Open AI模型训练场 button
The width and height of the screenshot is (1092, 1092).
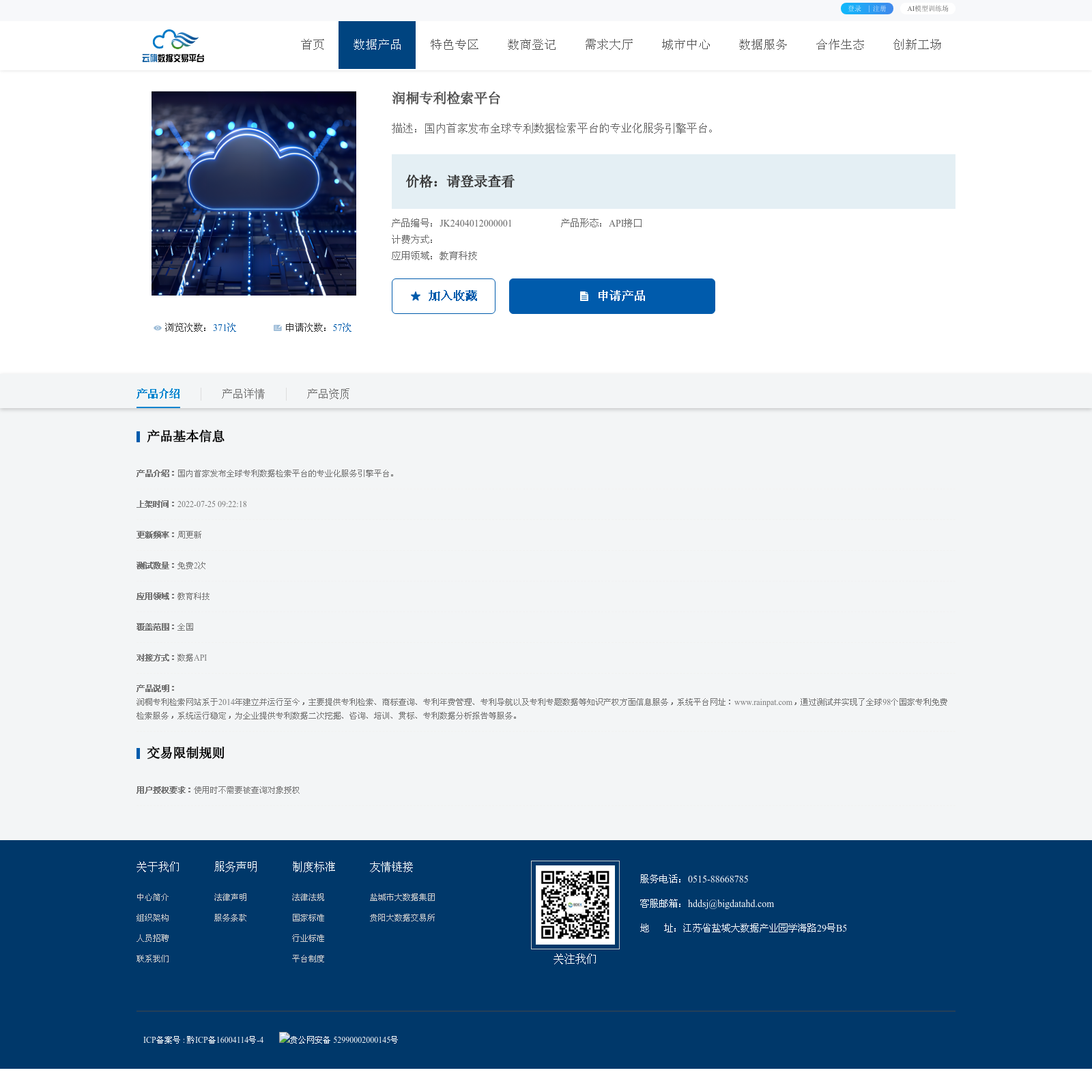click(x=928, y=9)
